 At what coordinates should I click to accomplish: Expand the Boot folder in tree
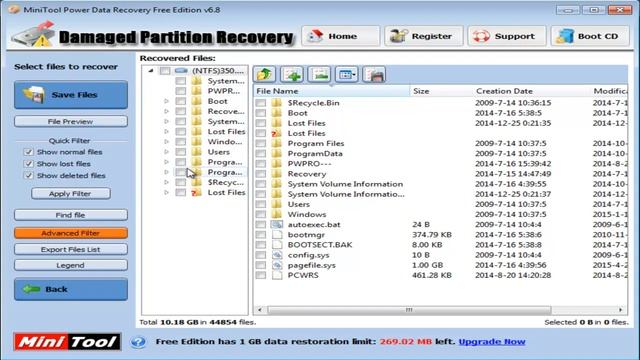click(x=167, y=101)
